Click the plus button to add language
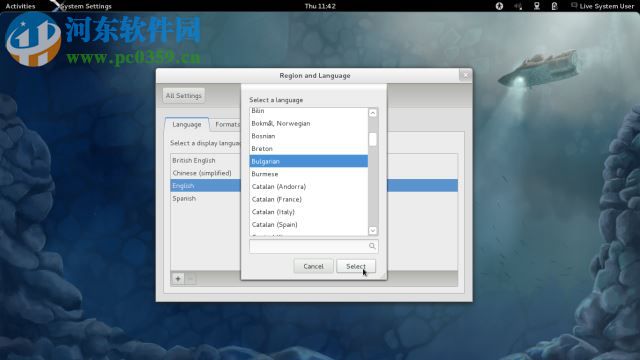640x360 pixels. (178, 279)
